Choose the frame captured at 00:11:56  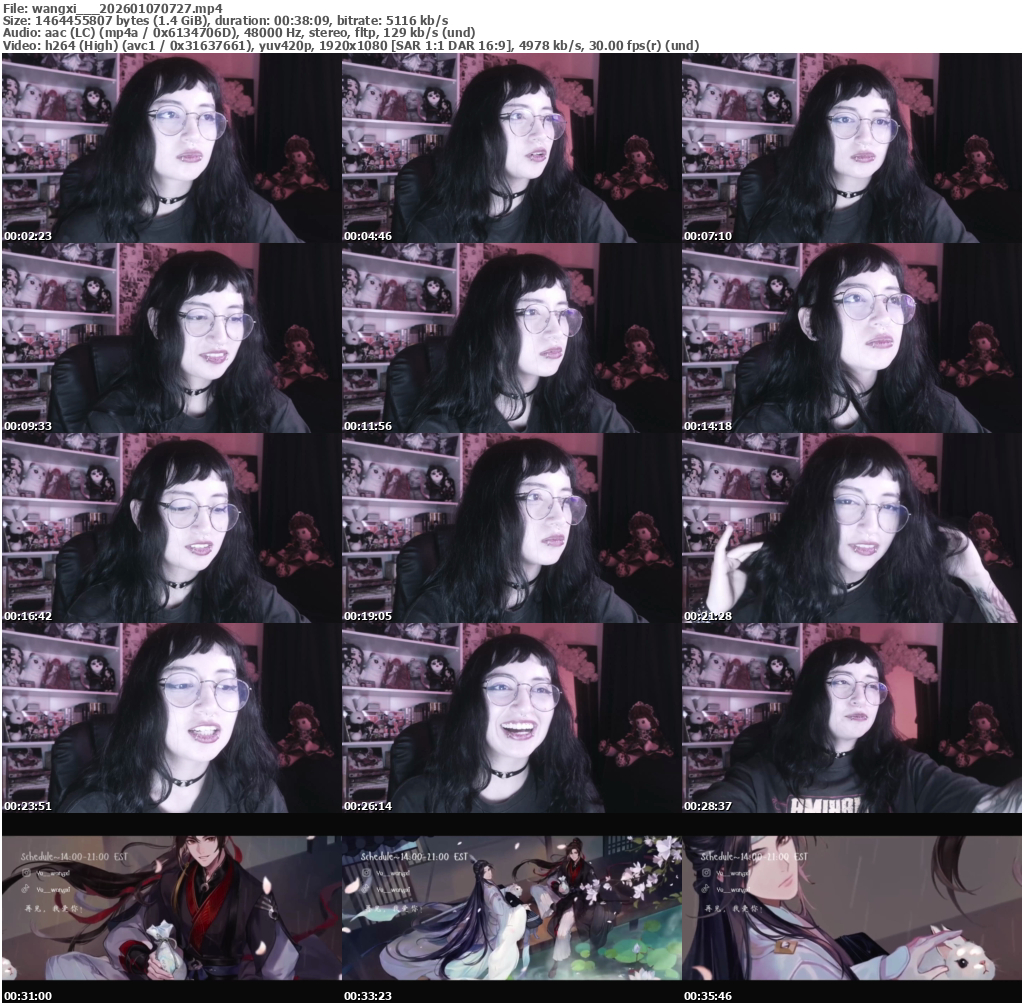tap(511, 338)
